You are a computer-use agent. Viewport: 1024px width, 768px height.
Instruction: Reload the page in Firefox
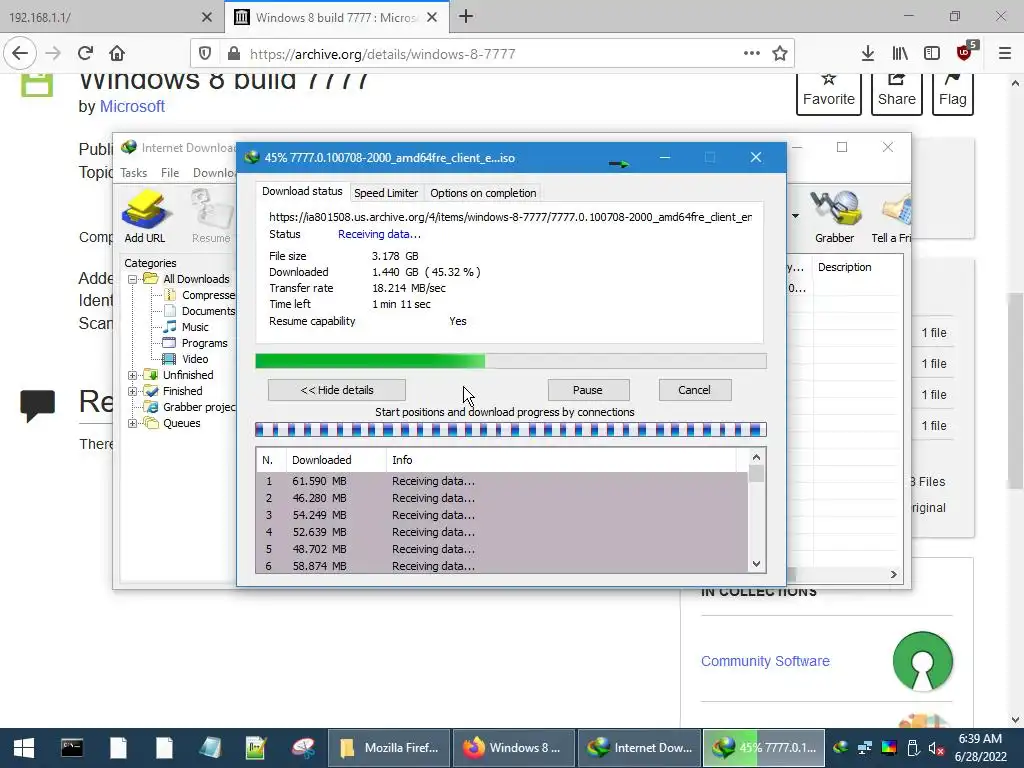[x=85, y=53]
